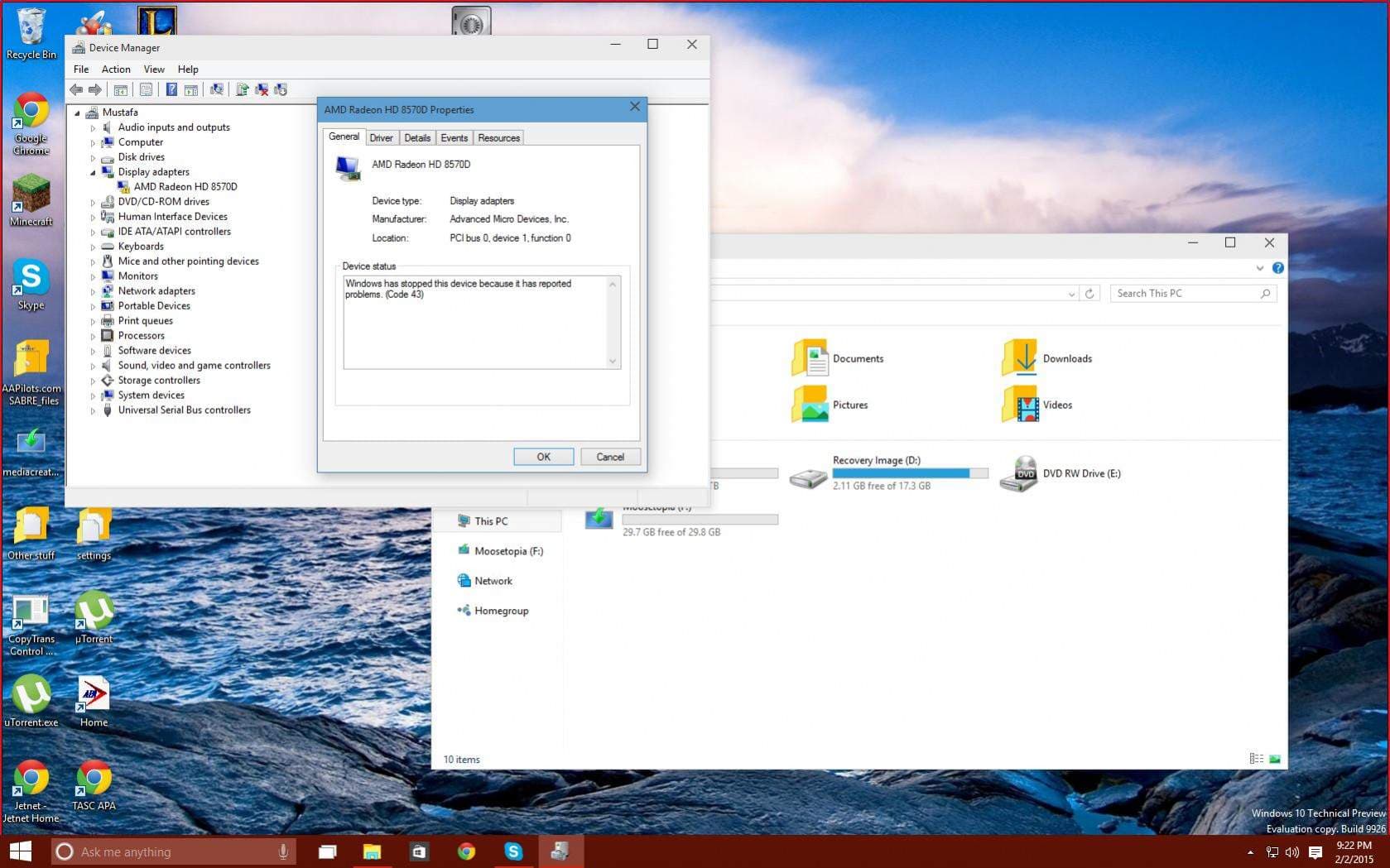The height and width of the screenshot is (868, 1390).
Task: Open Google Chrome desktop shortcut
Action: pos(31,123)
